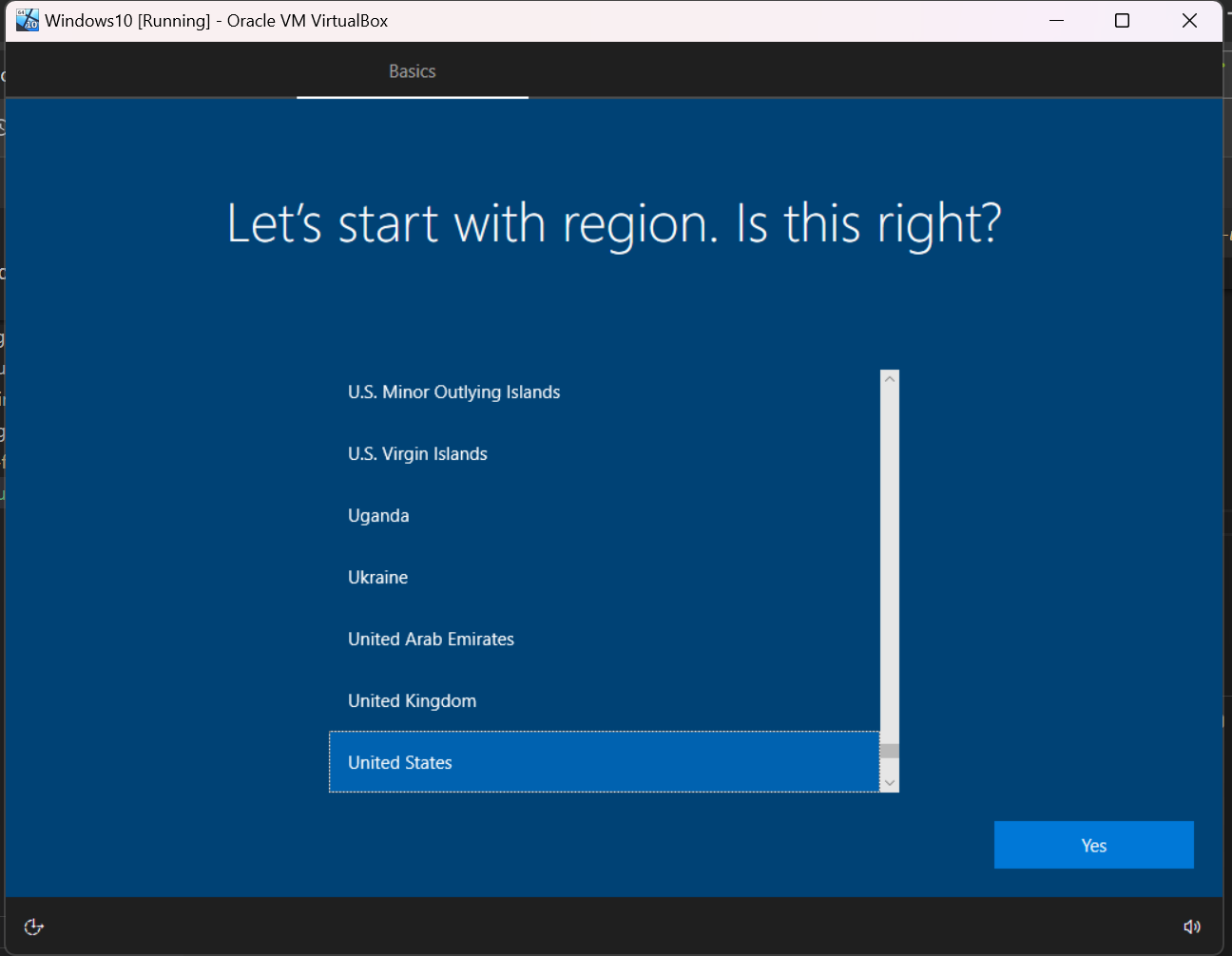Image resolution: width=1232 pixels, height=956 pixels.
Task: Select U.S. Virgin Islands region
Action: (x=605, y=453)
